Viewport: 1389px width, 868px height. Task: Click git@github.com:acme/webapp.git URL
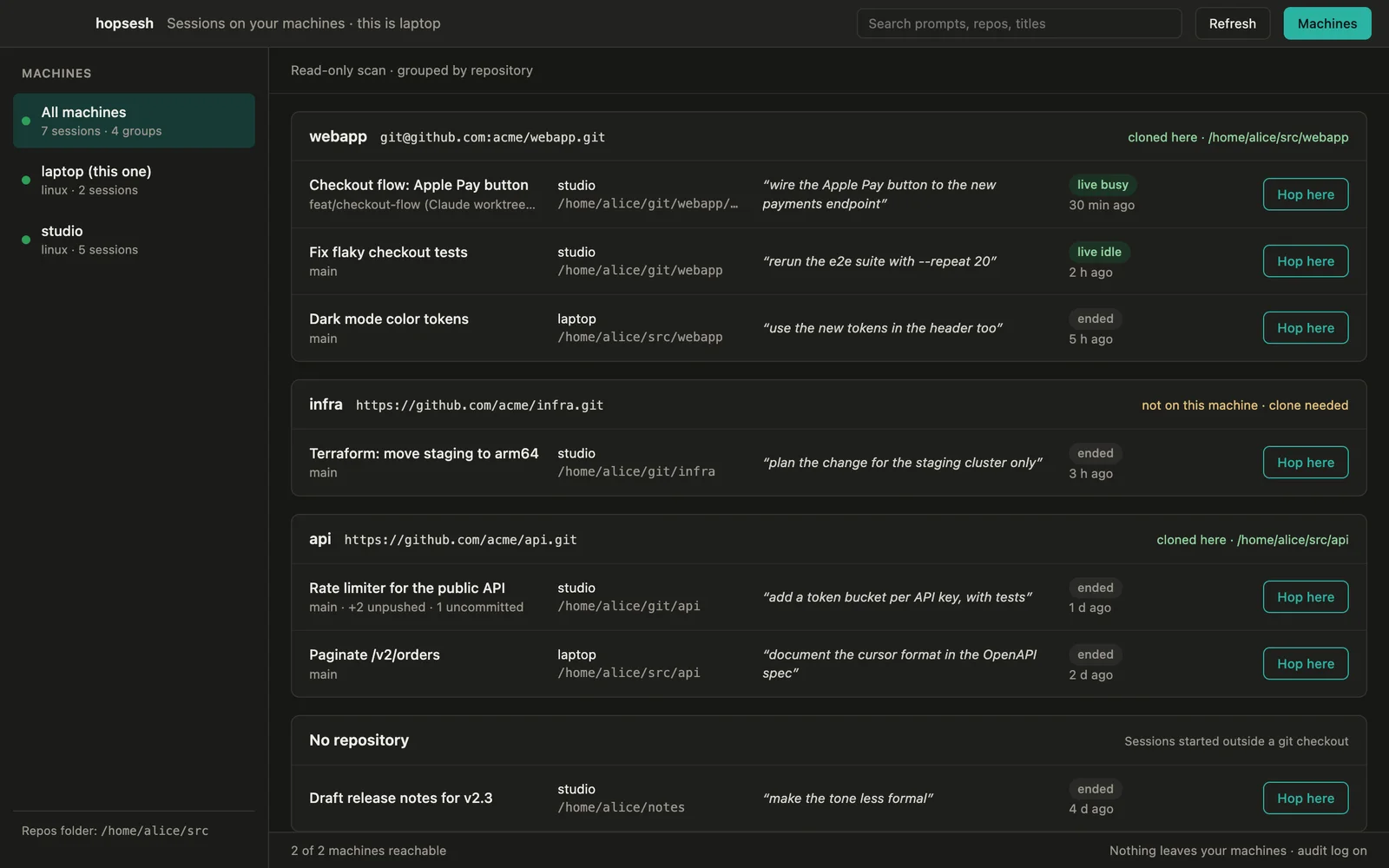tap(492, 137)
